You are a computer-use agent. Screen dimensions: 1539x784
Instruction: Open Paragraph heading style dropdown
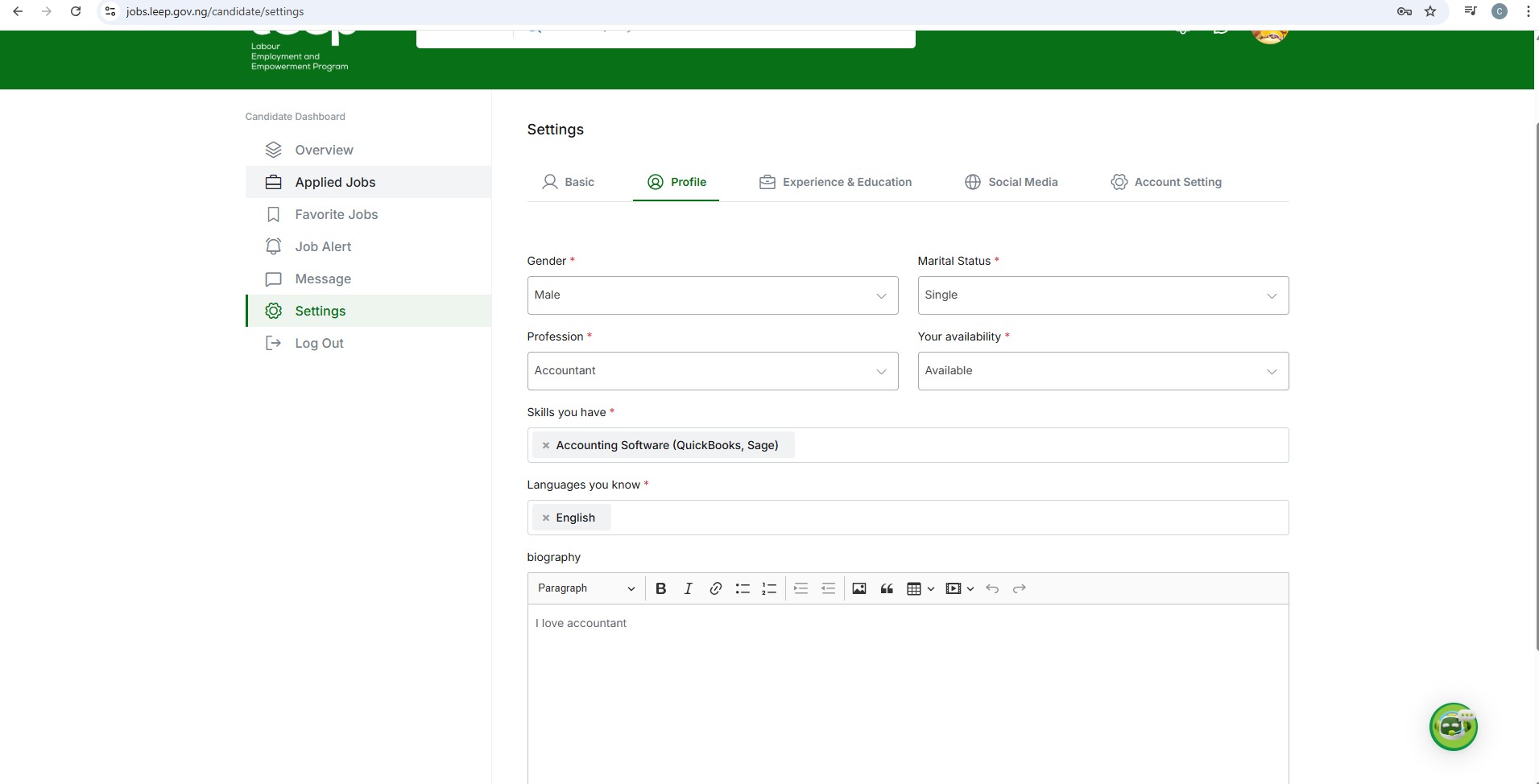click(x=585, y=588)
